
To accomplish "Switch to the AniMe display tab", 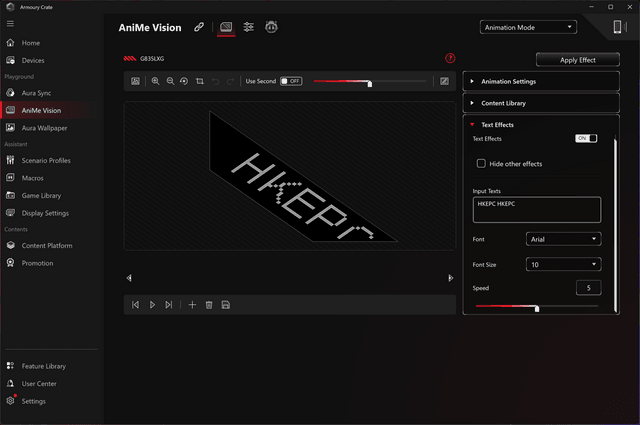I will (x=226, y=27).
